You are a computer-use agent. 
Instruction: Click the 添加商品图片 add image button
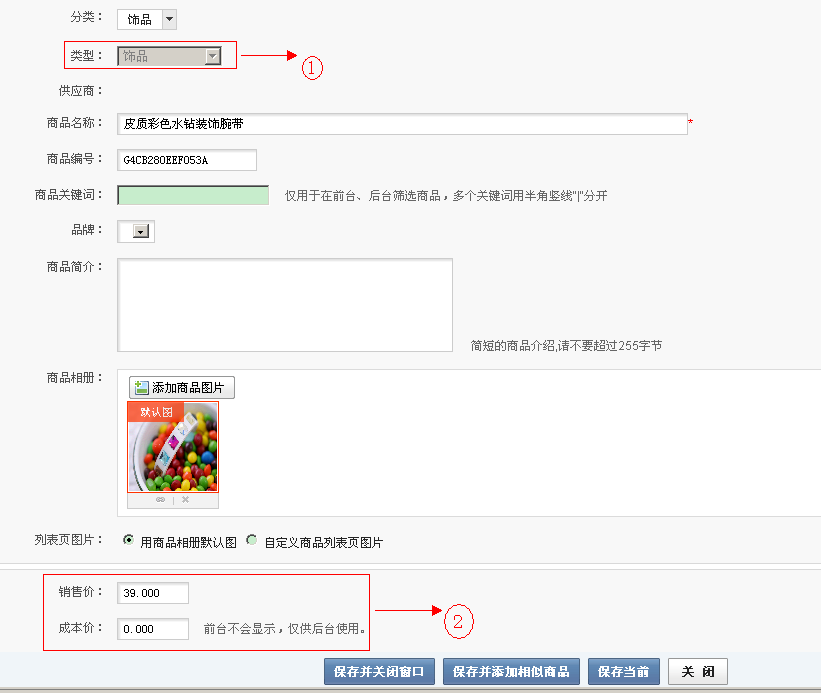(x=182, y=388)
